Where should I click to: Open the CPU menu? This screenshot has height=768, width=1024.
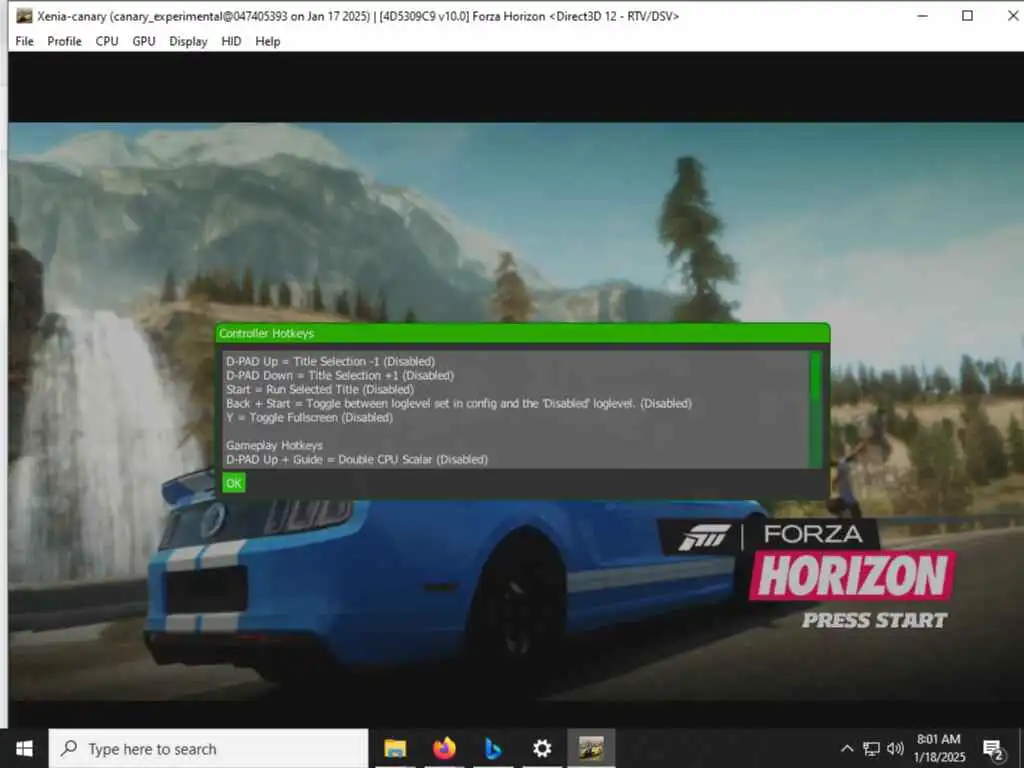(x=107, y=41)
